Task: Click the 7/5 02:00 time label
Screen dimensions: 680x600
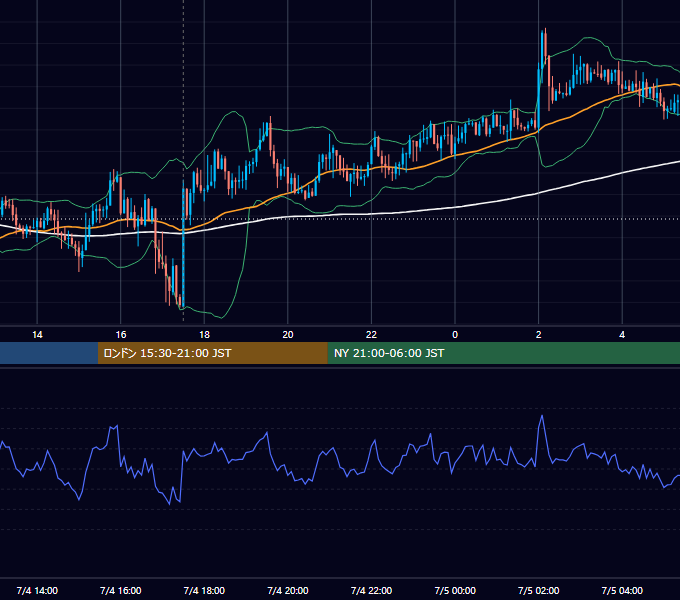Action: [539, 590]
